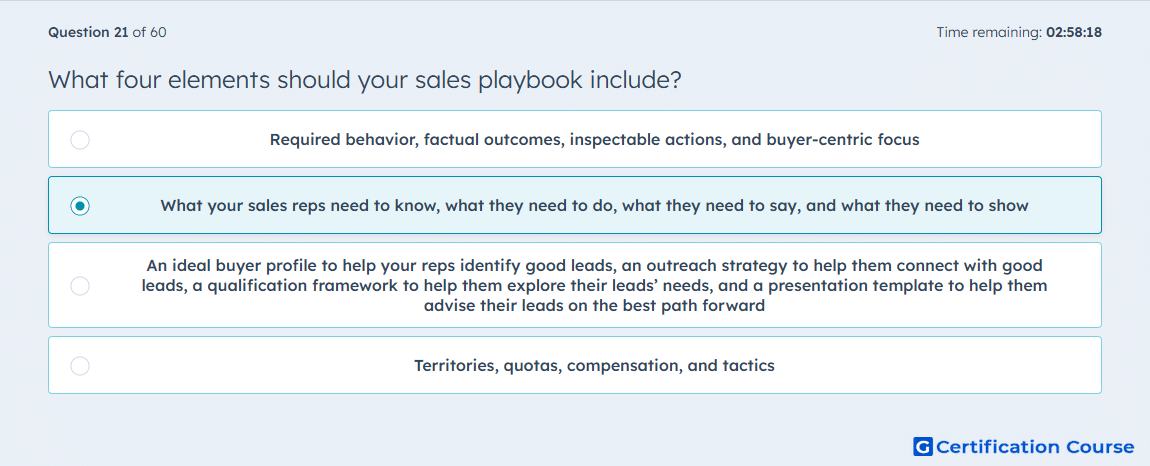The height and width of the screenshot is (466, 1150).
Task: Click the 'An ideal buyer profile' first line text
Action: tap(594, 265)
